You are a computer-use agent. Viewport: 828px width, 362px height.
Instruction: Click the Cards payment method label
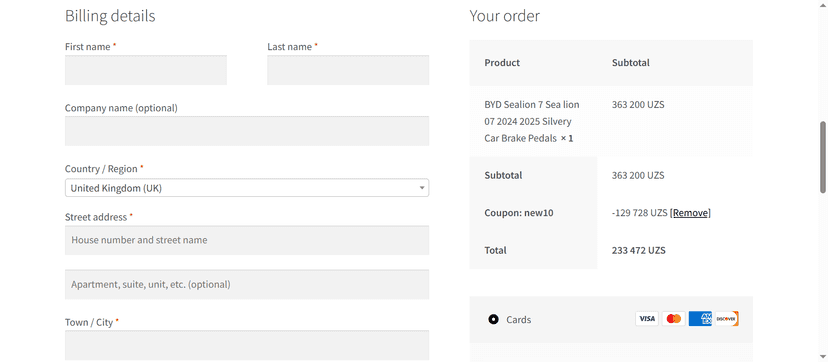pyautogui.click(x=519, y=319)
